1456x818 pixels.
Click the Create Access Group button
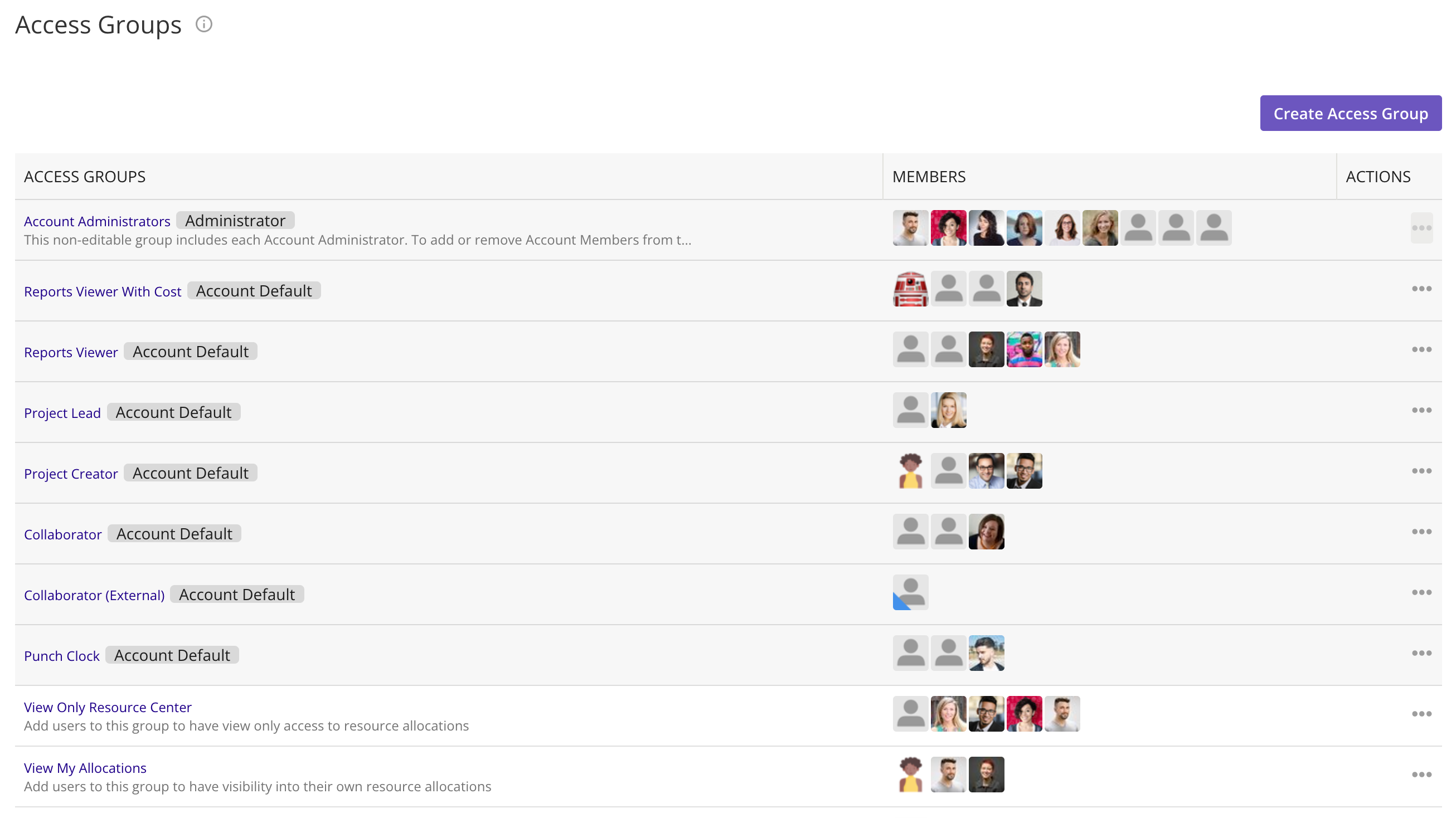pyautogui.click(x=1351, y=113)
